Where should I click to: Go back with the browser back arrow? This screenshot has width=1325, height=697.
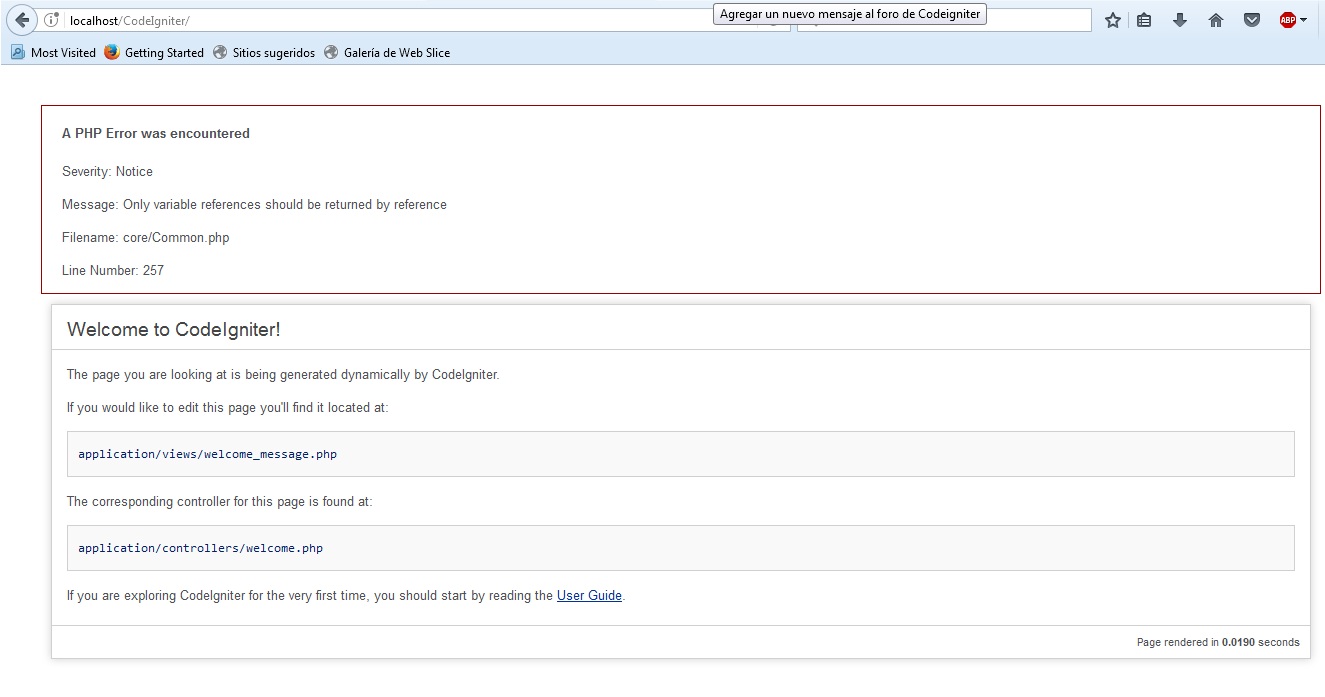[x=22, y=20]
